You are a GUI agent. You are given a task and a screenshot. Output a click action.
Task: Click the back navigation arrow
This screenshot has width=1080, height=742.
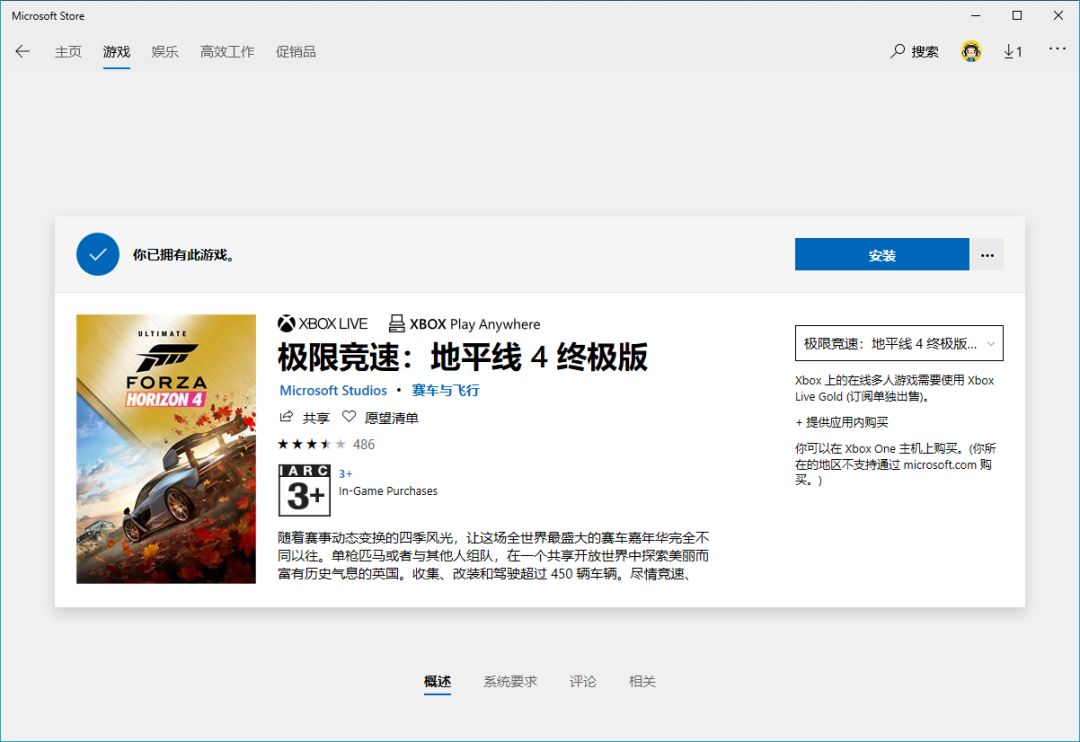[22, 51]
